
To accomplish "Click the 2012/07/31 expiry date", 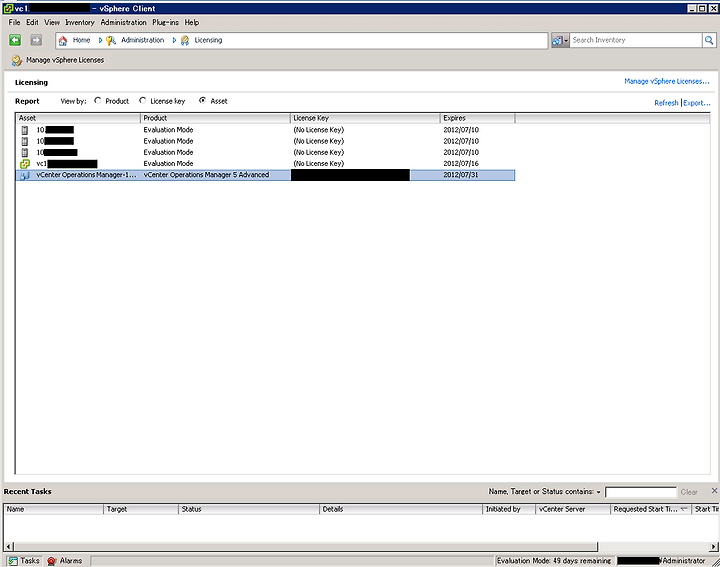I will [461, 175].
